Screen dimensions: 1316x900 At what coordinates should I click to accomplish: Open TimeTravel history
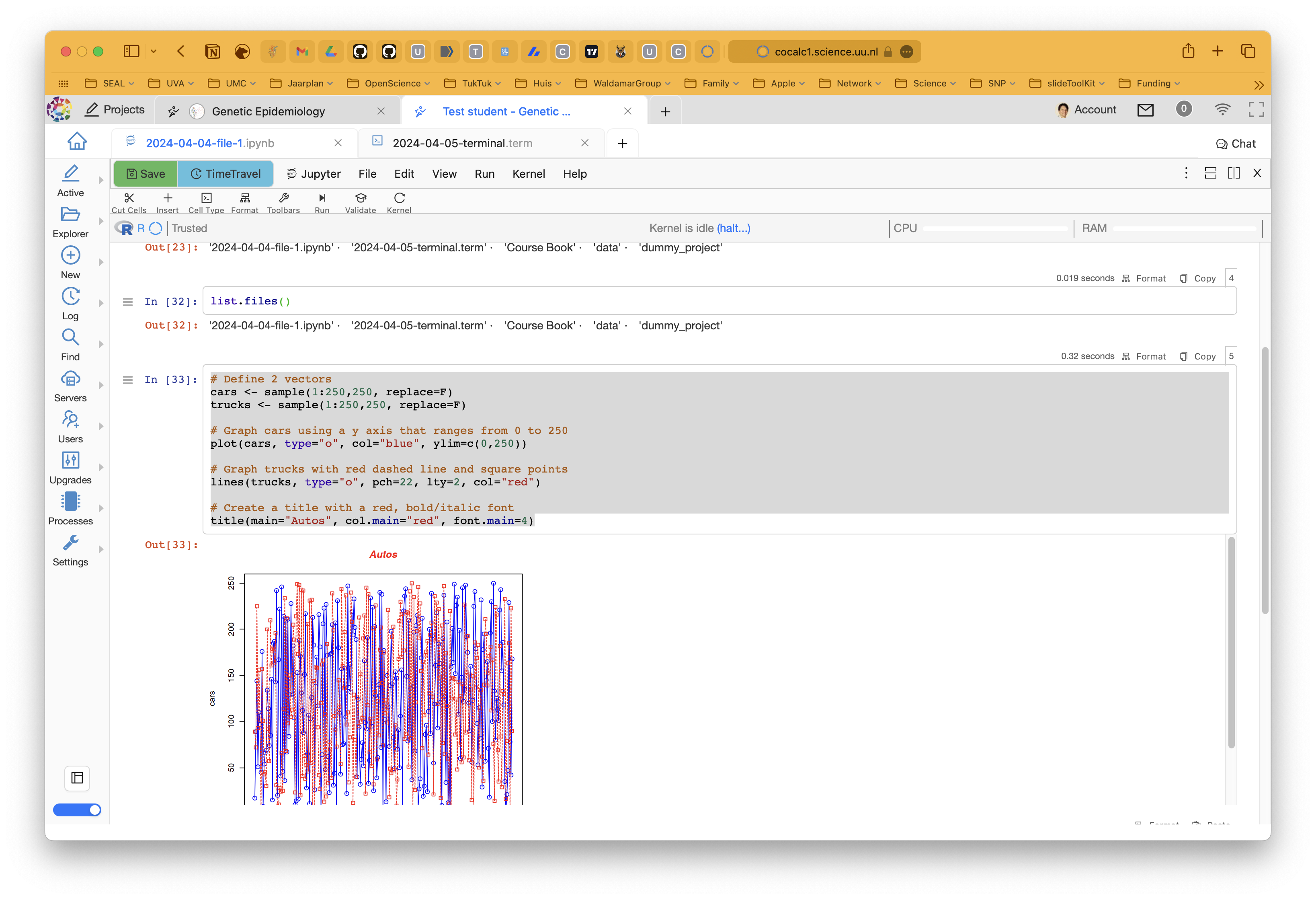click(x=225, y=174)
